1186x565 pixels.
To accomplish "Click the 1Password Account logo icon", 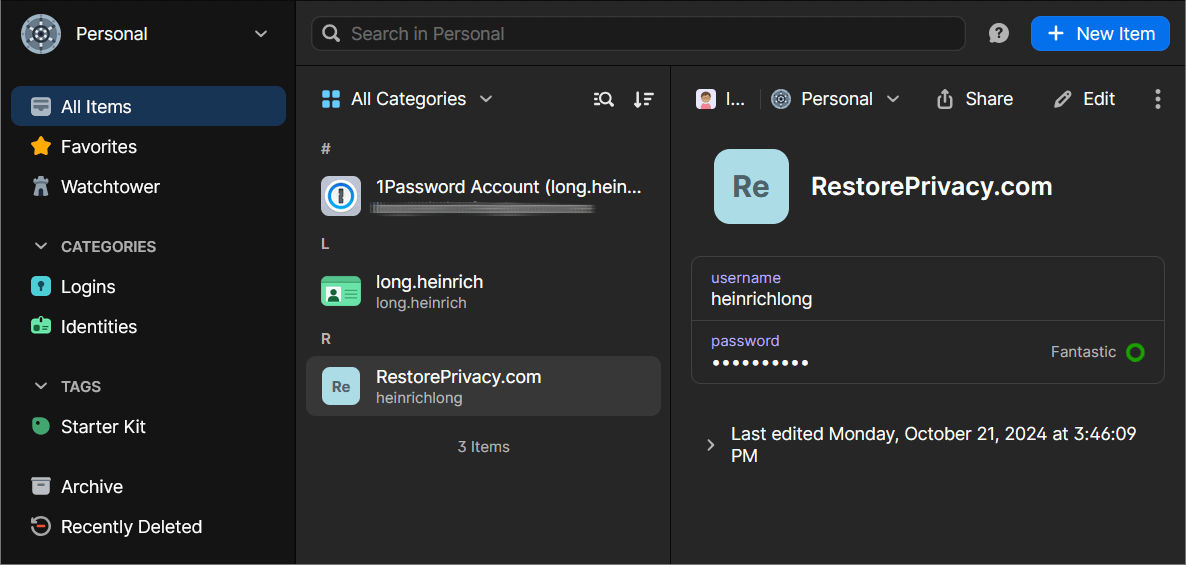I will point(340,197).
